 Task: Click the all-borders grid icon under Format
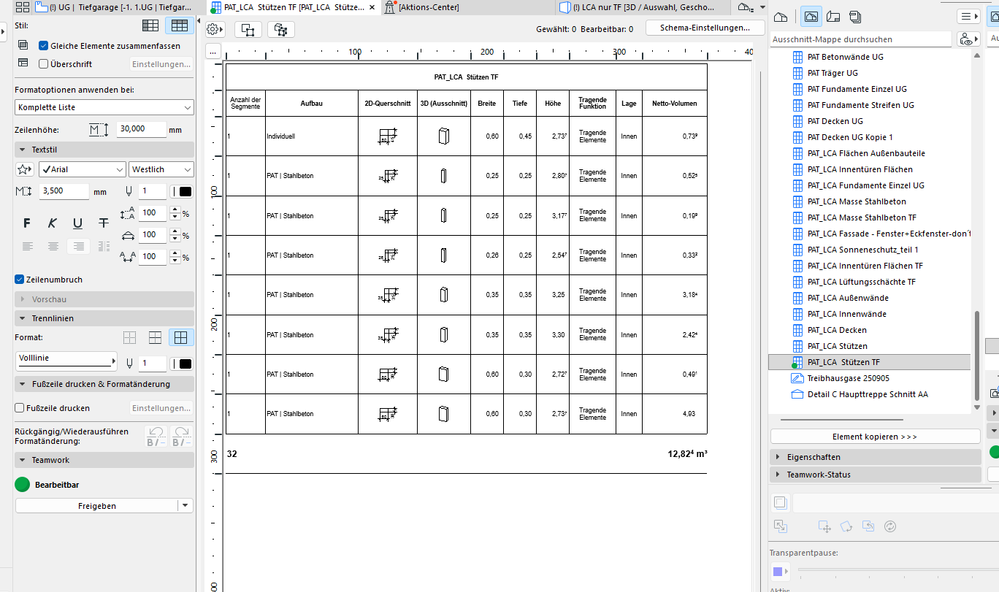pos(180,338)
